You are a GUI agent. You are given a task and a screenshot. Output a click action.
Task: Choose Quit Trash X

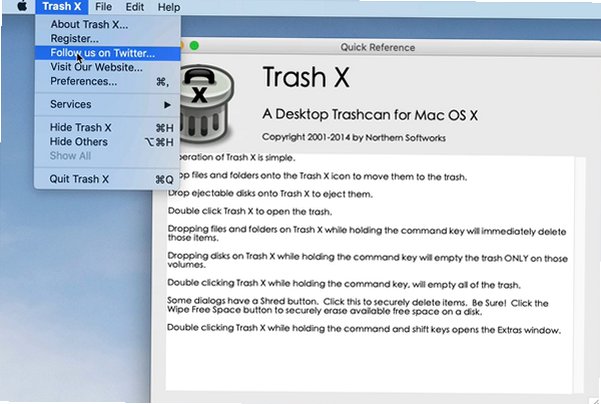[107, 179]
